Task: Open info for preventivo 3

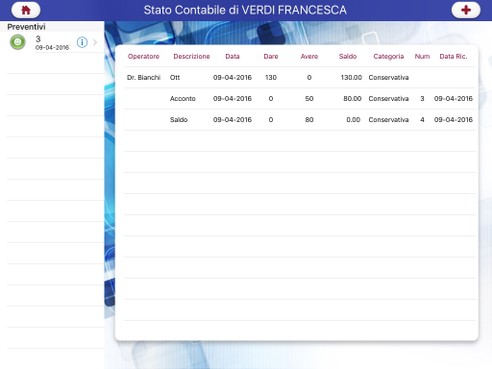Action: [82, 42]
